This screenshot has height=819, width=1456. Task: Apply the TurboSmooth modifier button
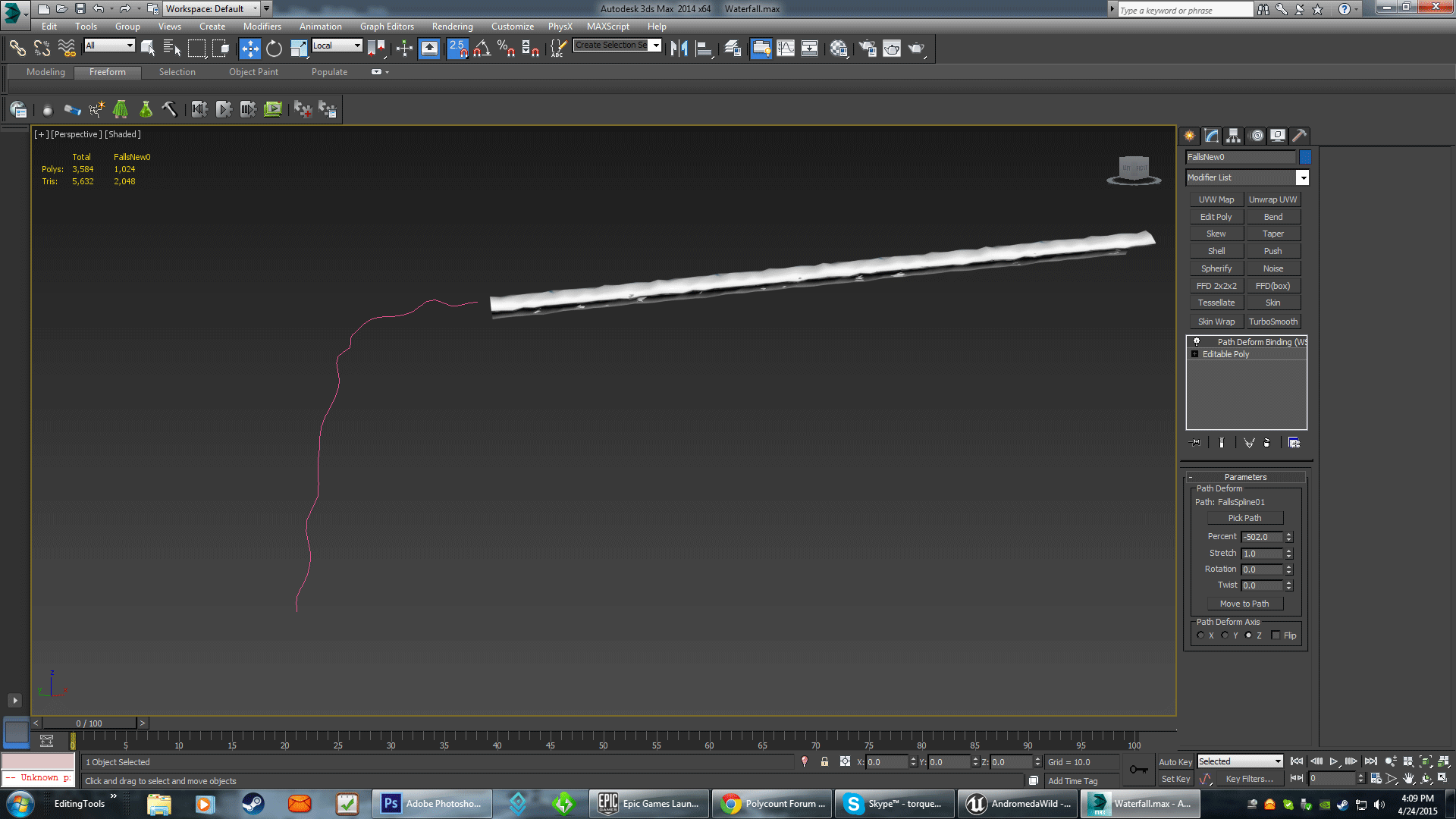tap(1273, 322)
